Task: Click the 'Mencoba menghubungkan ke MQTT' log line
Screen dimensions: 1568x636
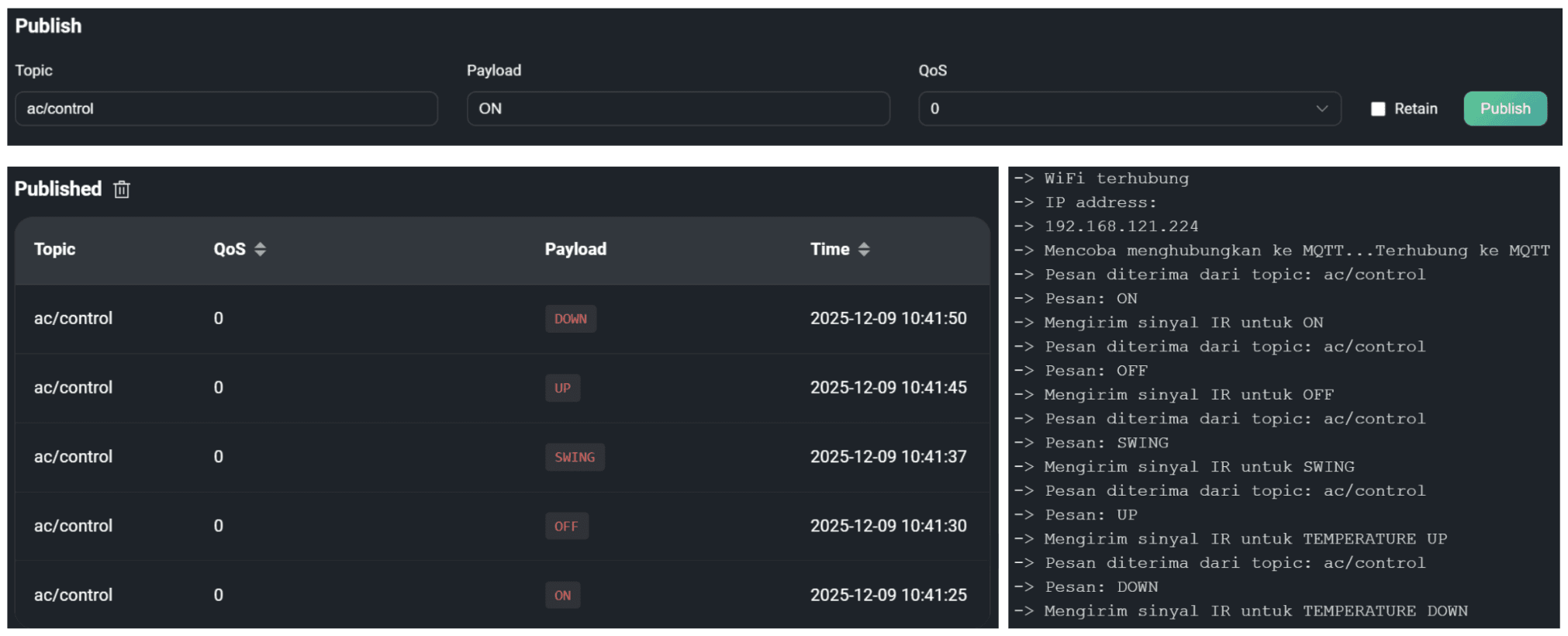Action: [1283, 251]
